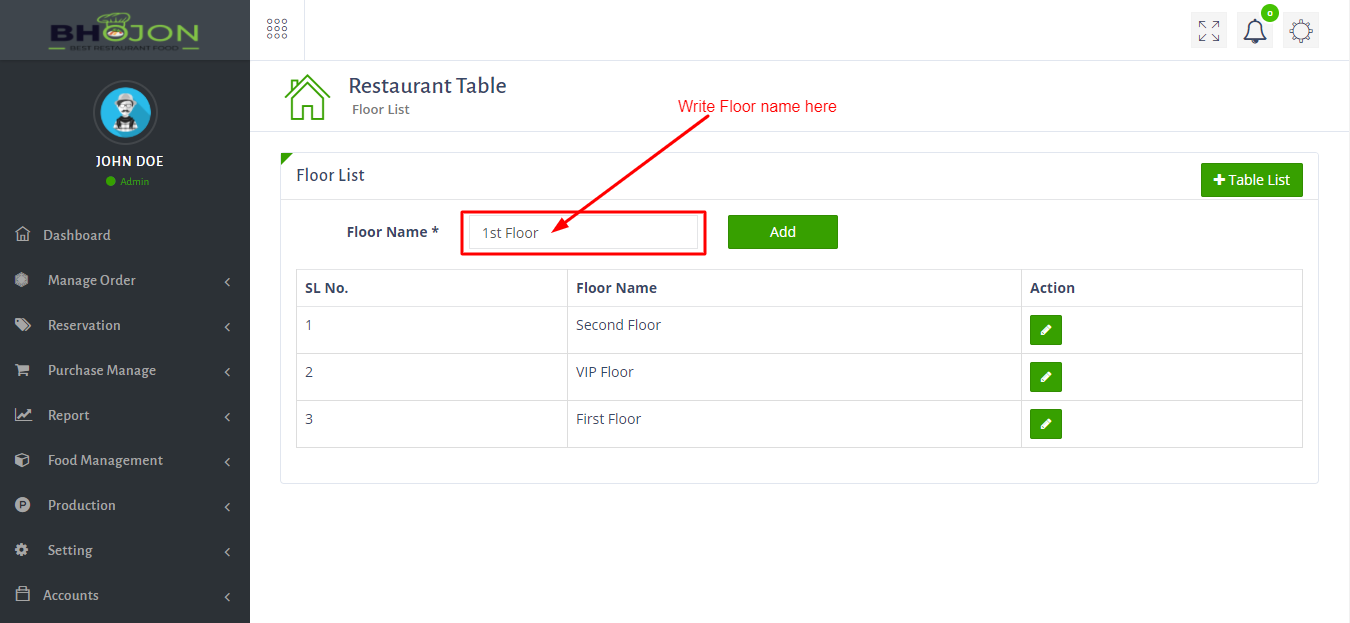Edit the Second Floor row
This screenshot has width=1350, height=623.
pos(1045,330)
